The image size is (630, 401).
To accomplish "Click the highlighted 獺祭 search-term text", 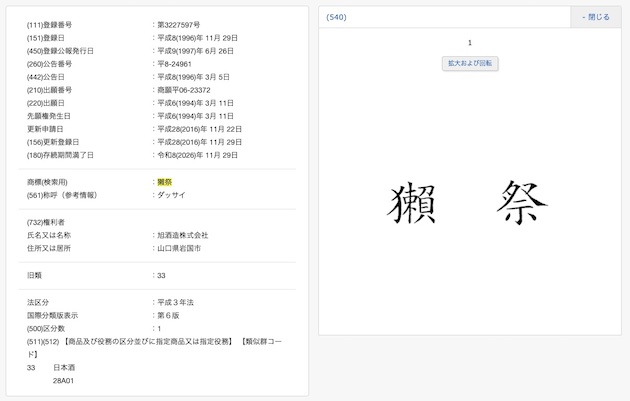I will point(164,181).
